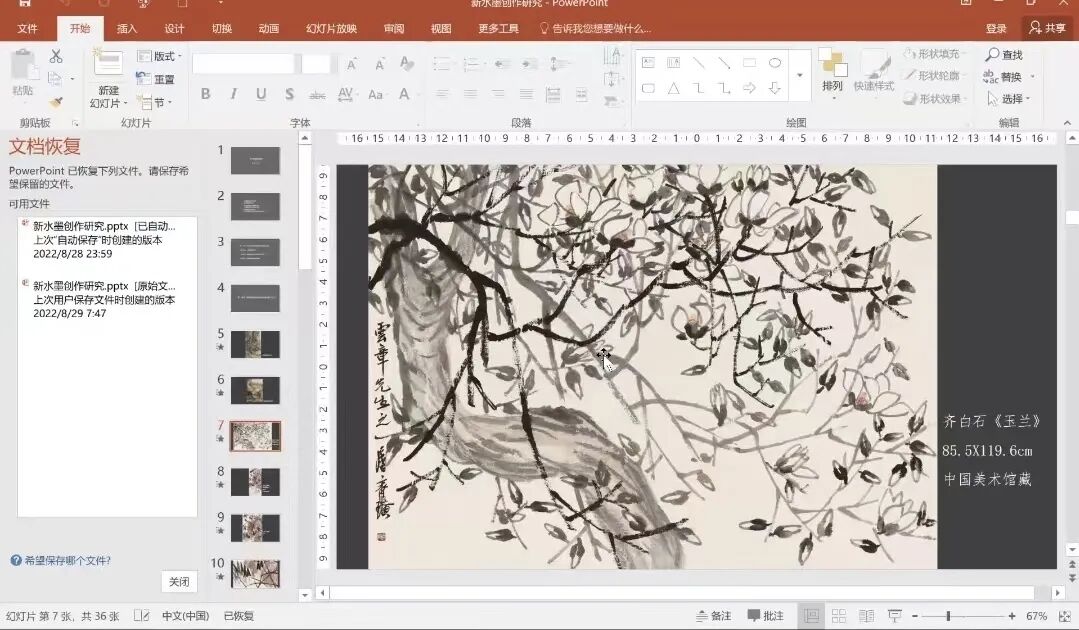The height and width of the screenshot is (630, 1079).
Task: Open Section (节) dropdown
Action: [154, 102]
